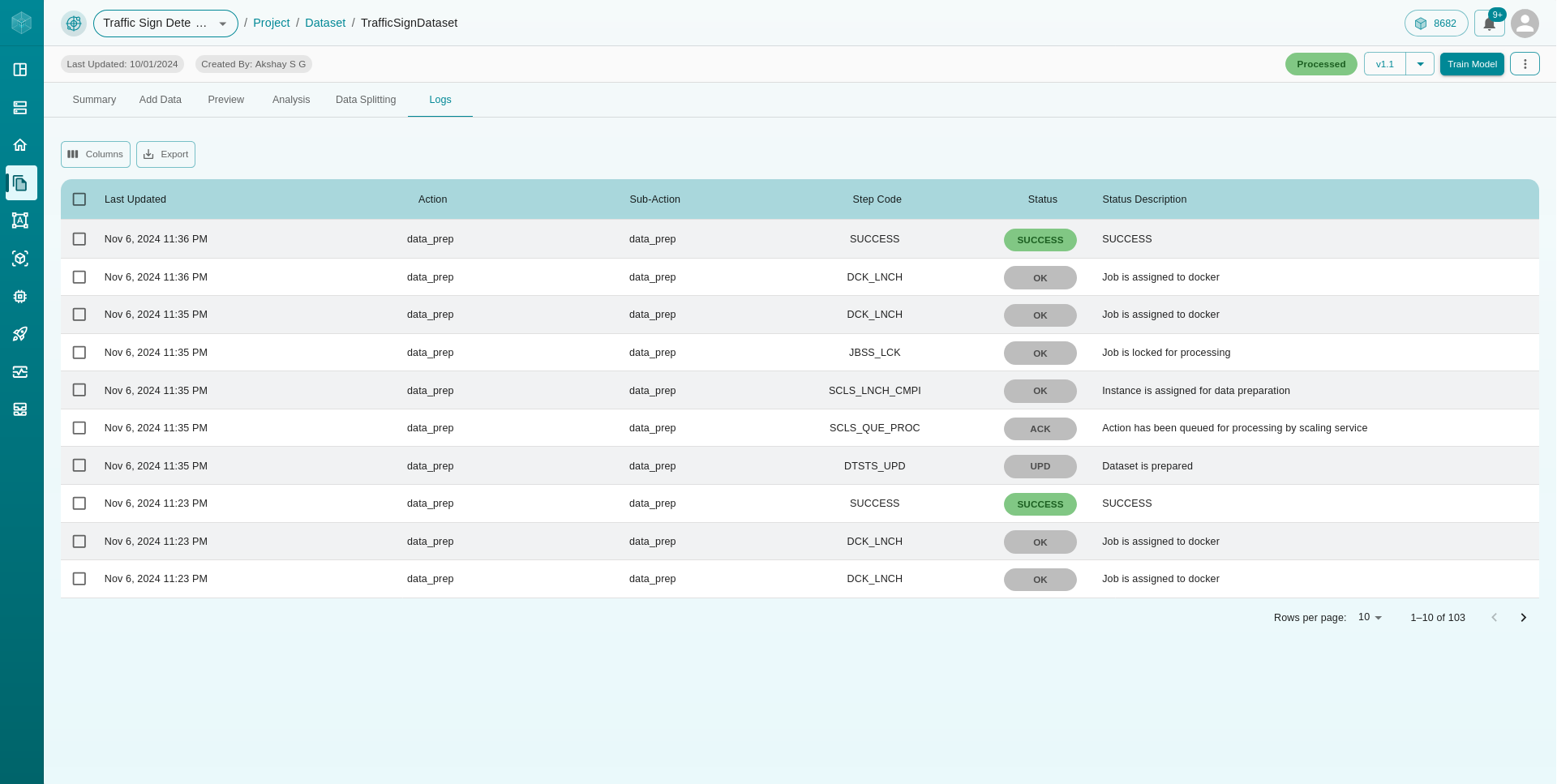The width and height of the screenshot is (1557, 784).
Task: Sort by the Step Code column header
Action: tap(877, 199)
